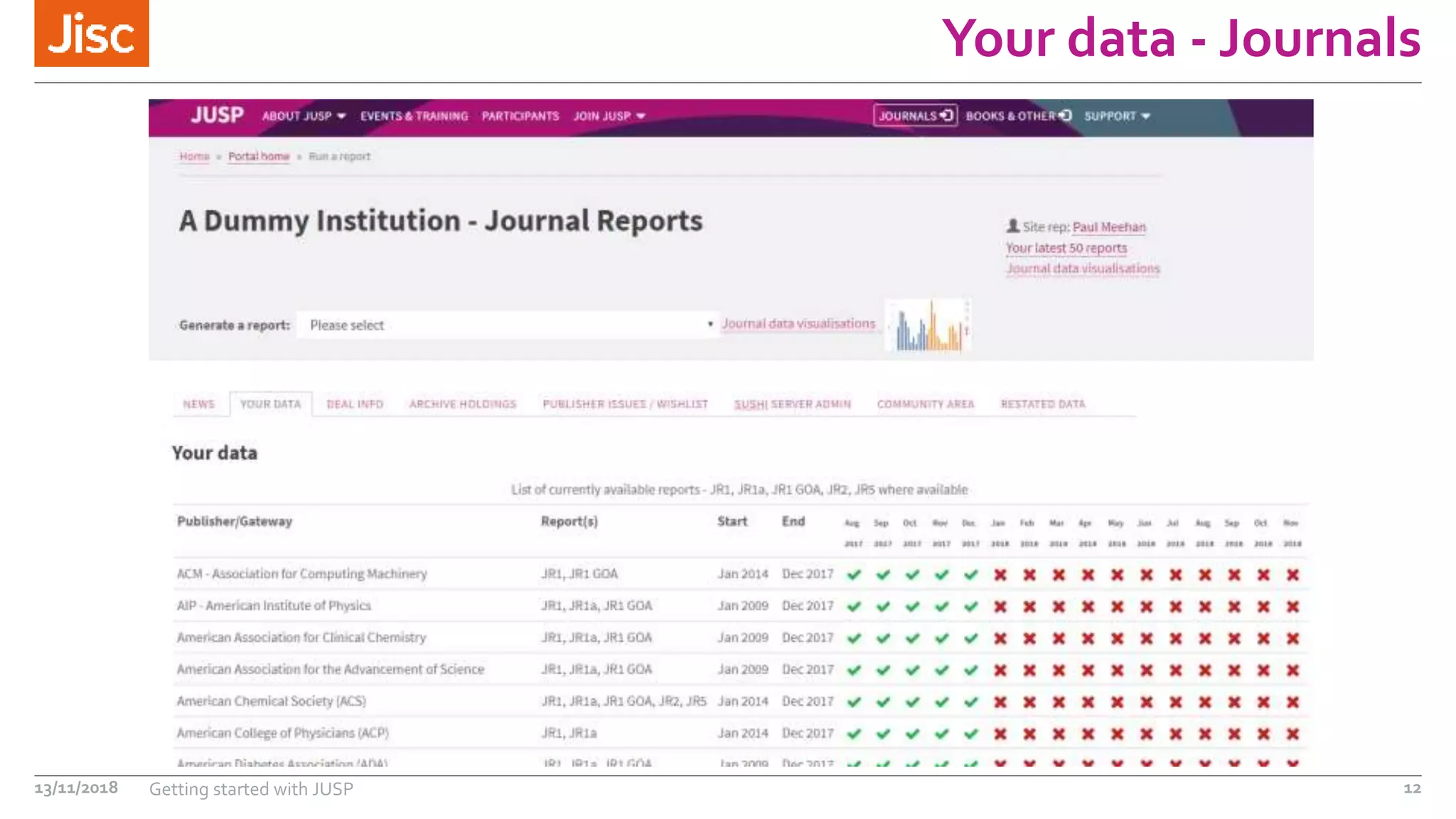The width and height of the screenshot is (1456, 819).
Task: Switch to the News tab
Action: [198, 404]
